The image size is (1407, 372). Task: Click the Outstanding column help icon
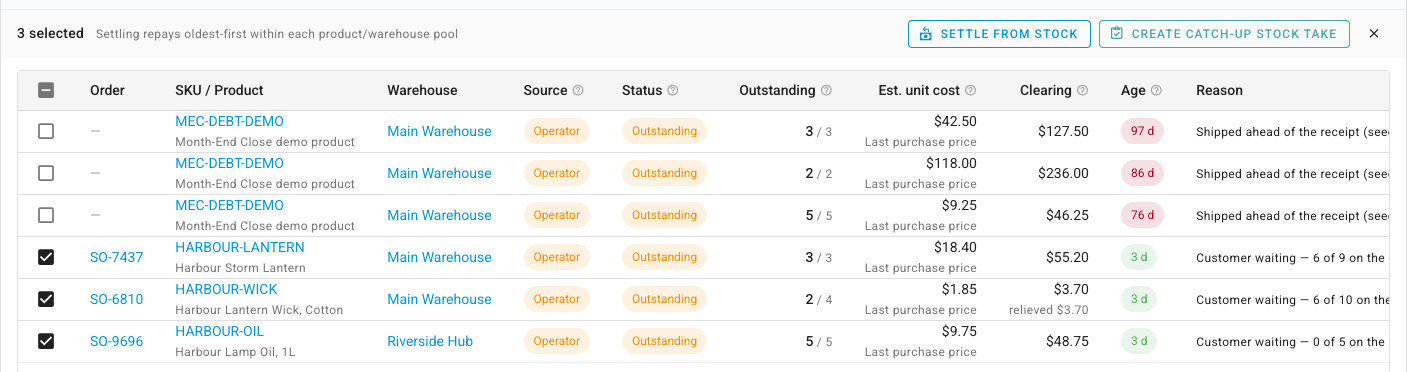[x=826, y=91]
